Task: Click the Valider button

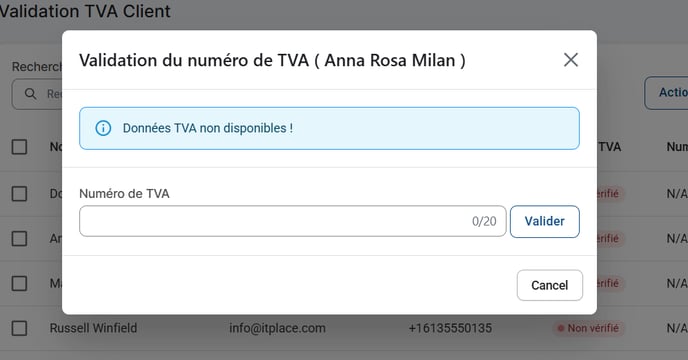Action: point(545,221)
